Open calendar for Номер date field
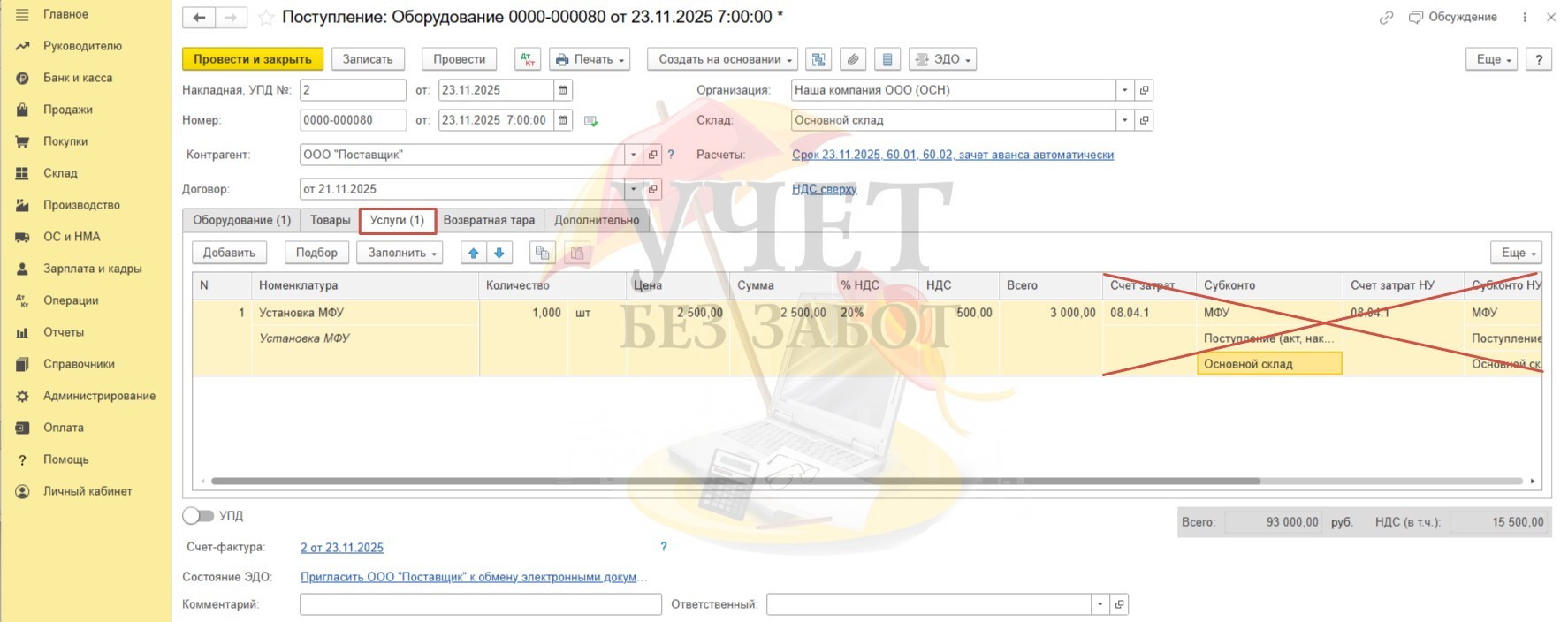 (563, 120)
